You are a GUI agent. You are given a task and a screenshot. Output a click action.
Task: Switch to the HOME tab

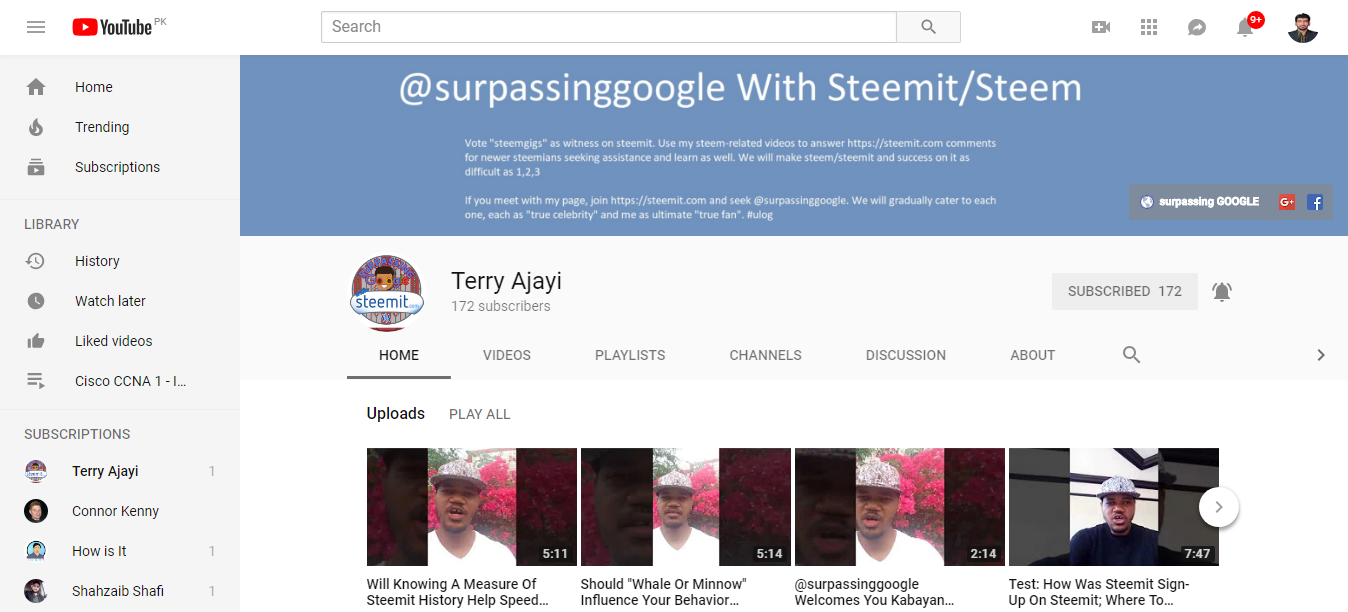(399, 355)
